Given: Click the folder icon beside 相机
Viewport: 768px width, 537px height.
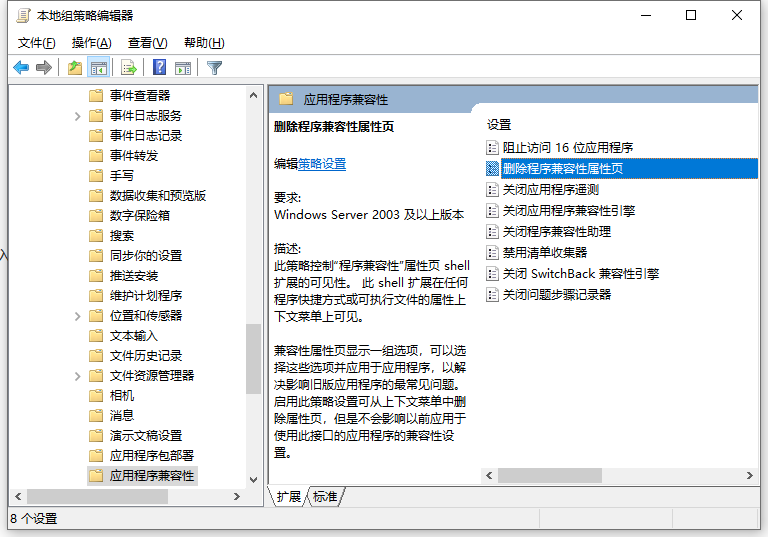Looking at the screenshot, I should (96, 395).
